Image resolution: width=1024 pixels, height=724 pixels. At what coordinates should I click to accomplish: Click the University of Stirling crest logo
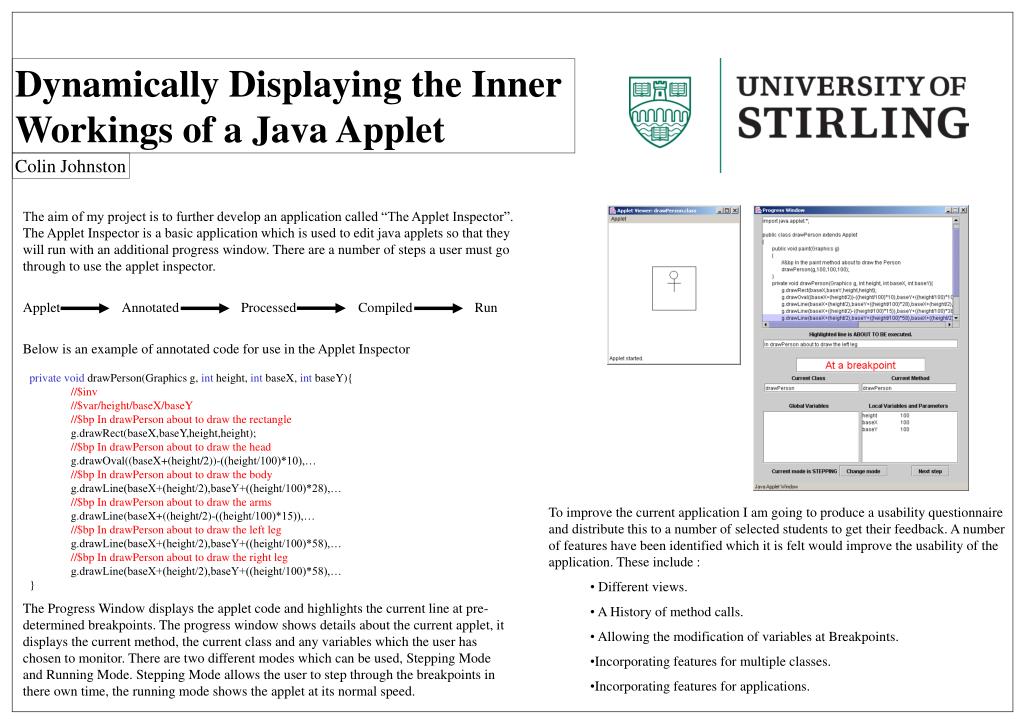click(x=660, y=111)
